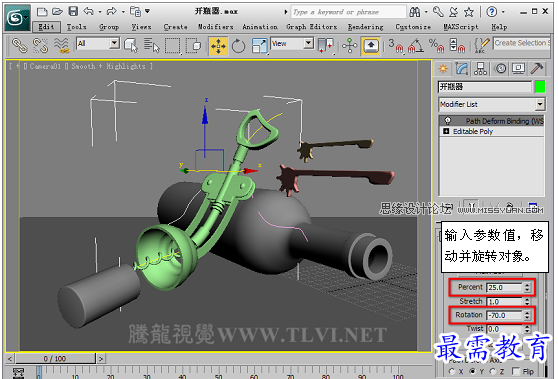Toggle Spinner Snap
The image size is (558, 379).
(x=458, y=46)
